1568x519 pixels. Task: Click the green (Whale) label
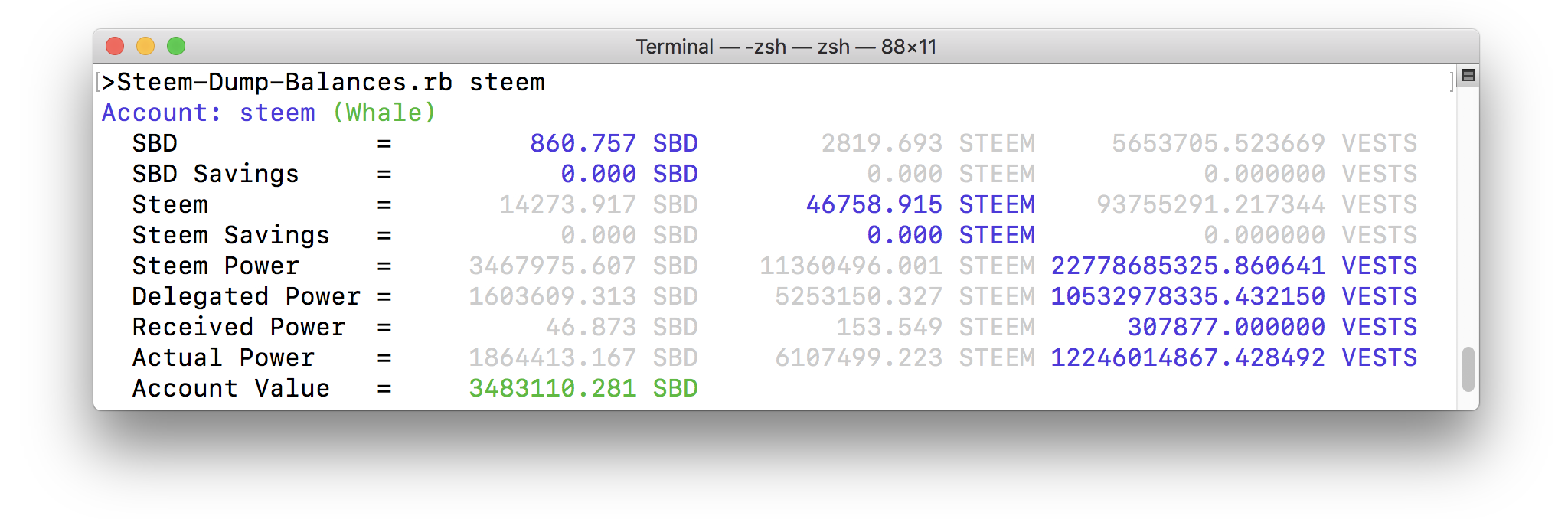pos(384,113)
